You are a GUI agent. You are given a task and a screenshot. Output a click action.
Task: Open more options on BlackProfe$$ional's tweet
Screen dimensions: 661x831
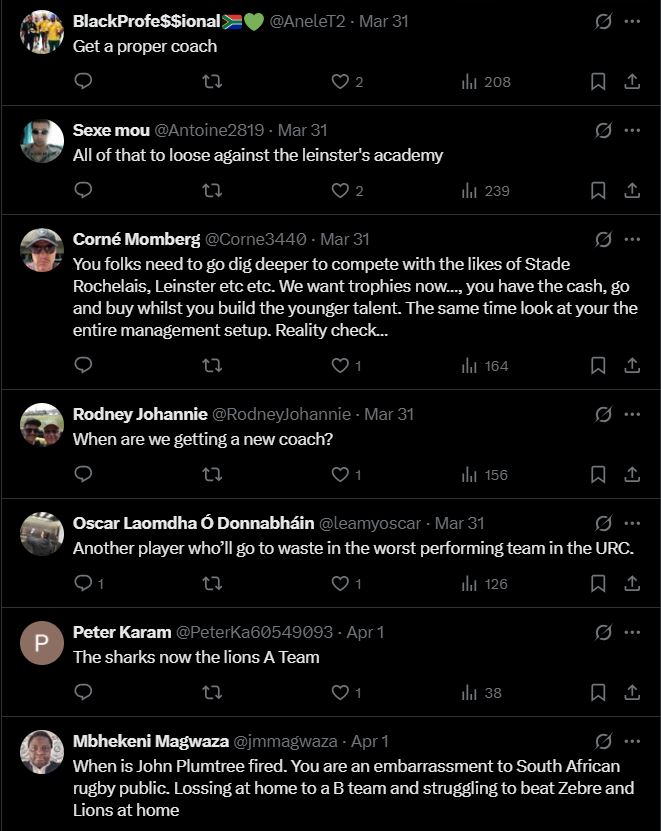(x=632, y=21)
